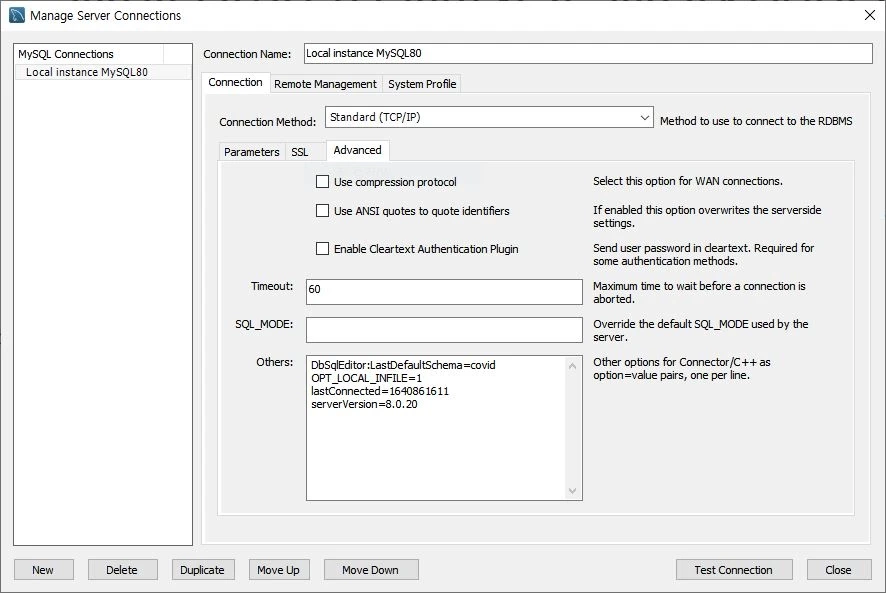Click the Others box scrollbar down arrow

tap(573, 491)
